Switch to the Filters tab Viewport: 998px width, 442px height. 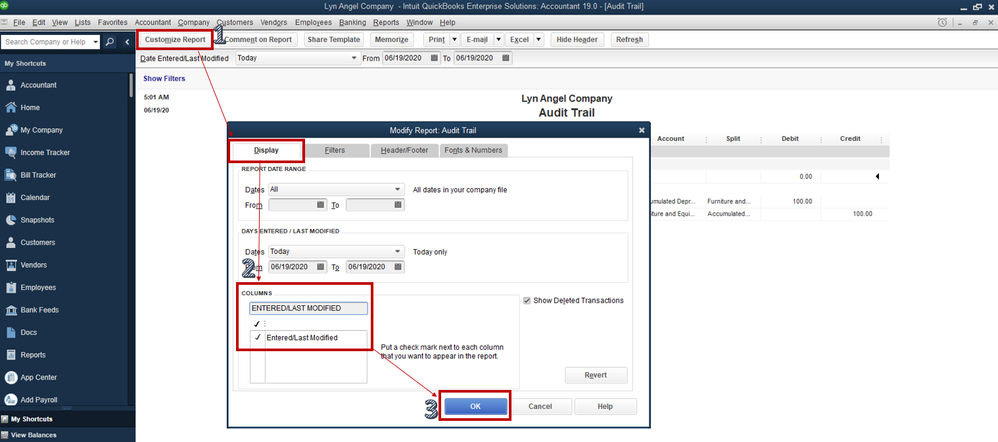[335, 150]
